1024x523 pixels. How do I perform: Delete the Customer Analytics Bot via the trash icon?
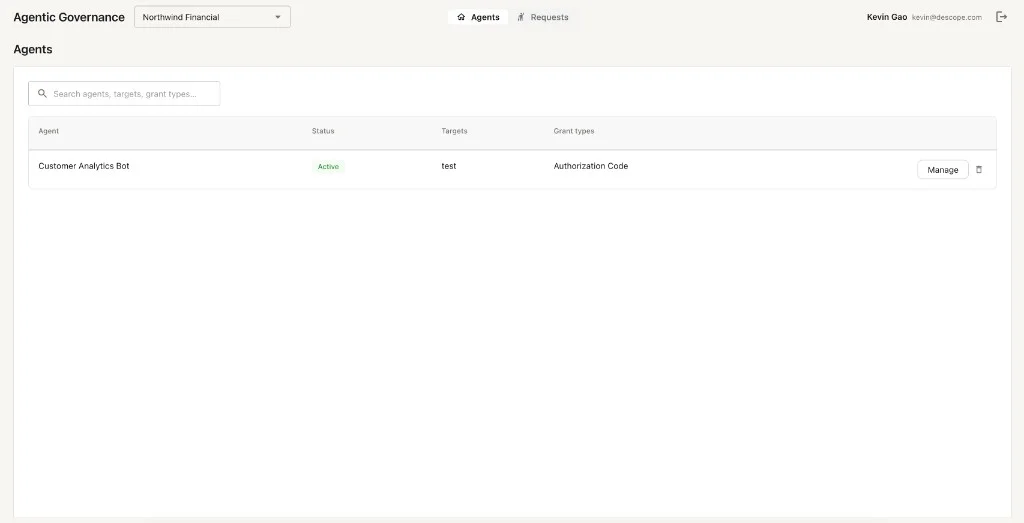978,170
